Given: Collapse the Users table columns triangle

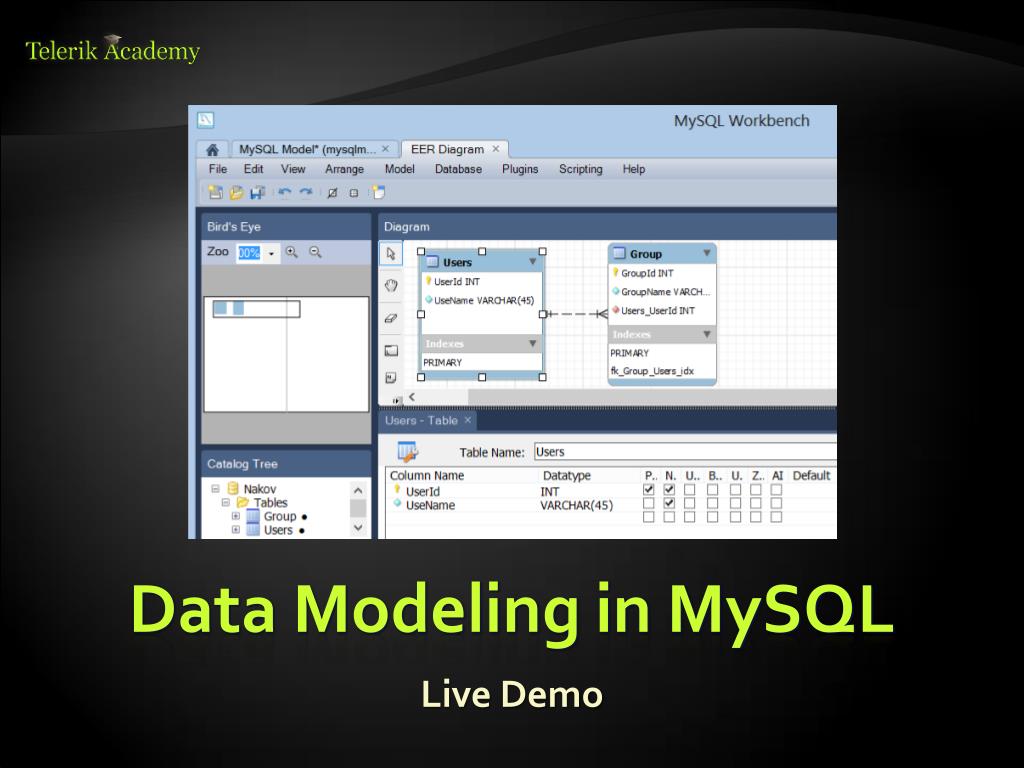Looking at the screenshot, I should click(x=533, y=262).
